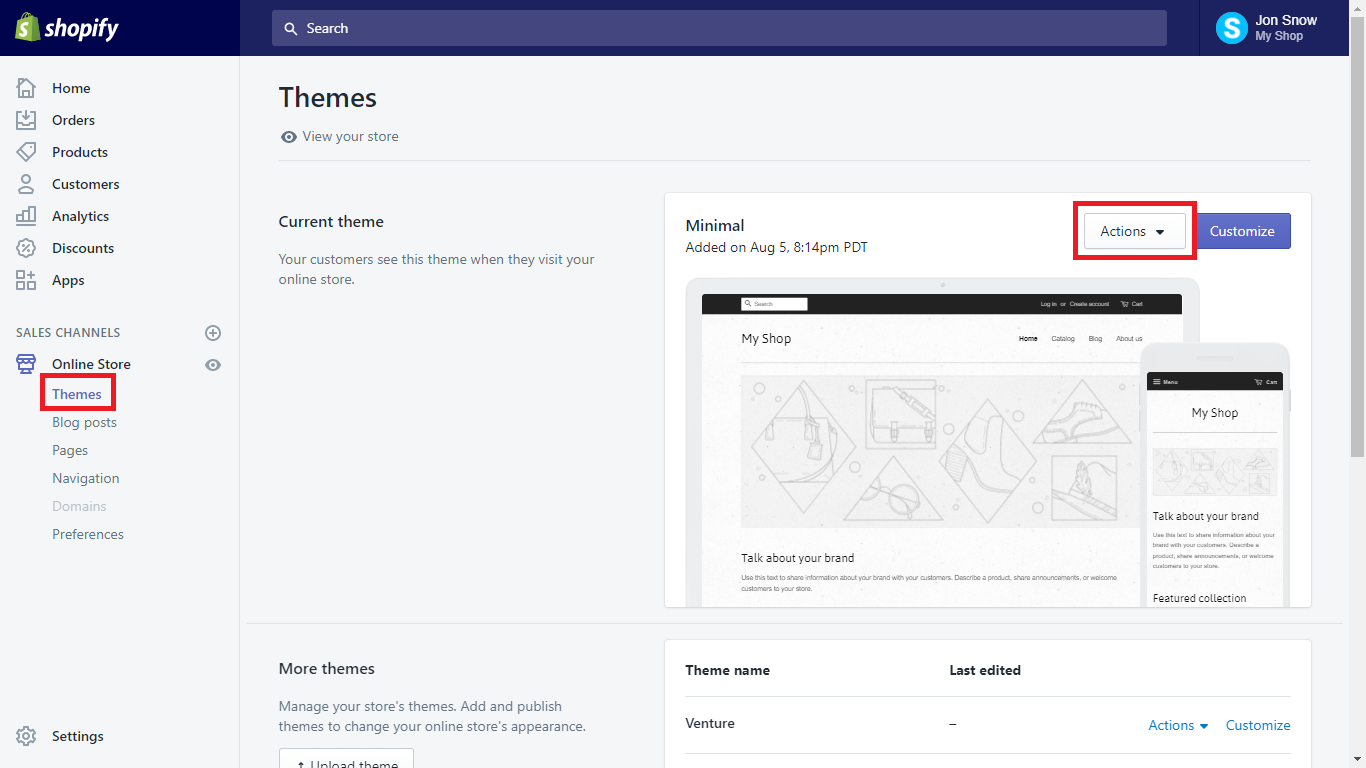Click the Discounts badge icon
This screenshot has height=768, width=1366.
pyautogui.click(x=26, y=248)
